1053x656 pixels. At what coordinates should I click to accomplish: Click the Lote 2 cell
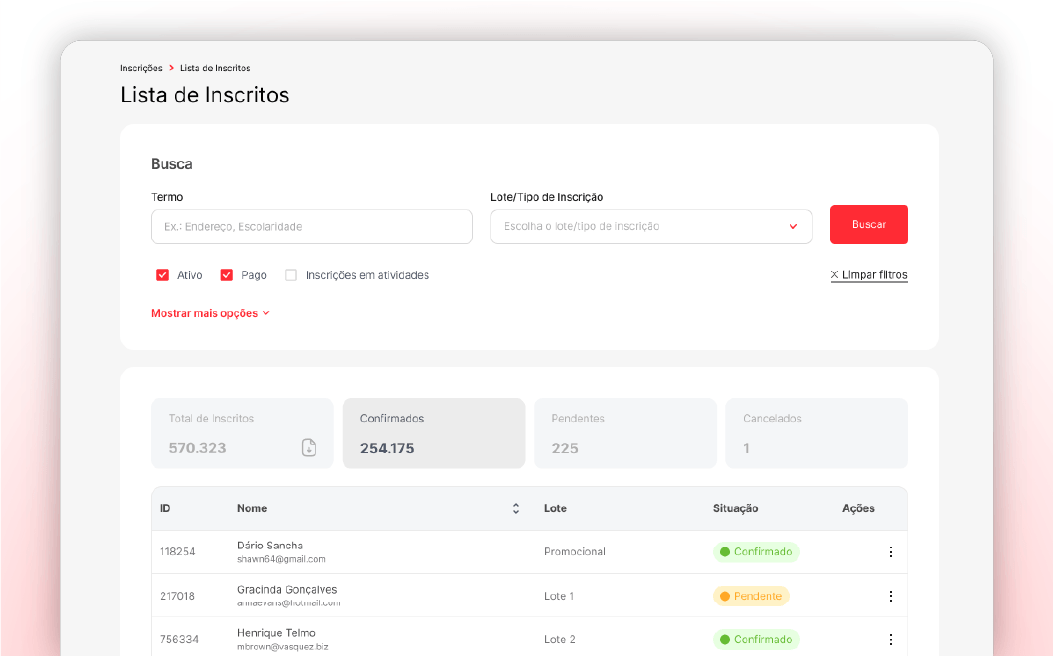click(559, 639)
